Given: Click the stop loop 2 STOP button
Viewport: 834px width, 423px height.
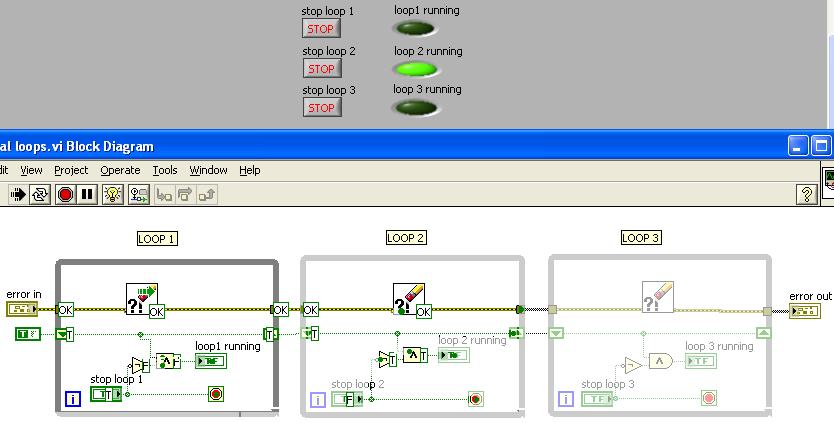Looking at the screenshot, I should pyautogui.click(x=322, y=69).
